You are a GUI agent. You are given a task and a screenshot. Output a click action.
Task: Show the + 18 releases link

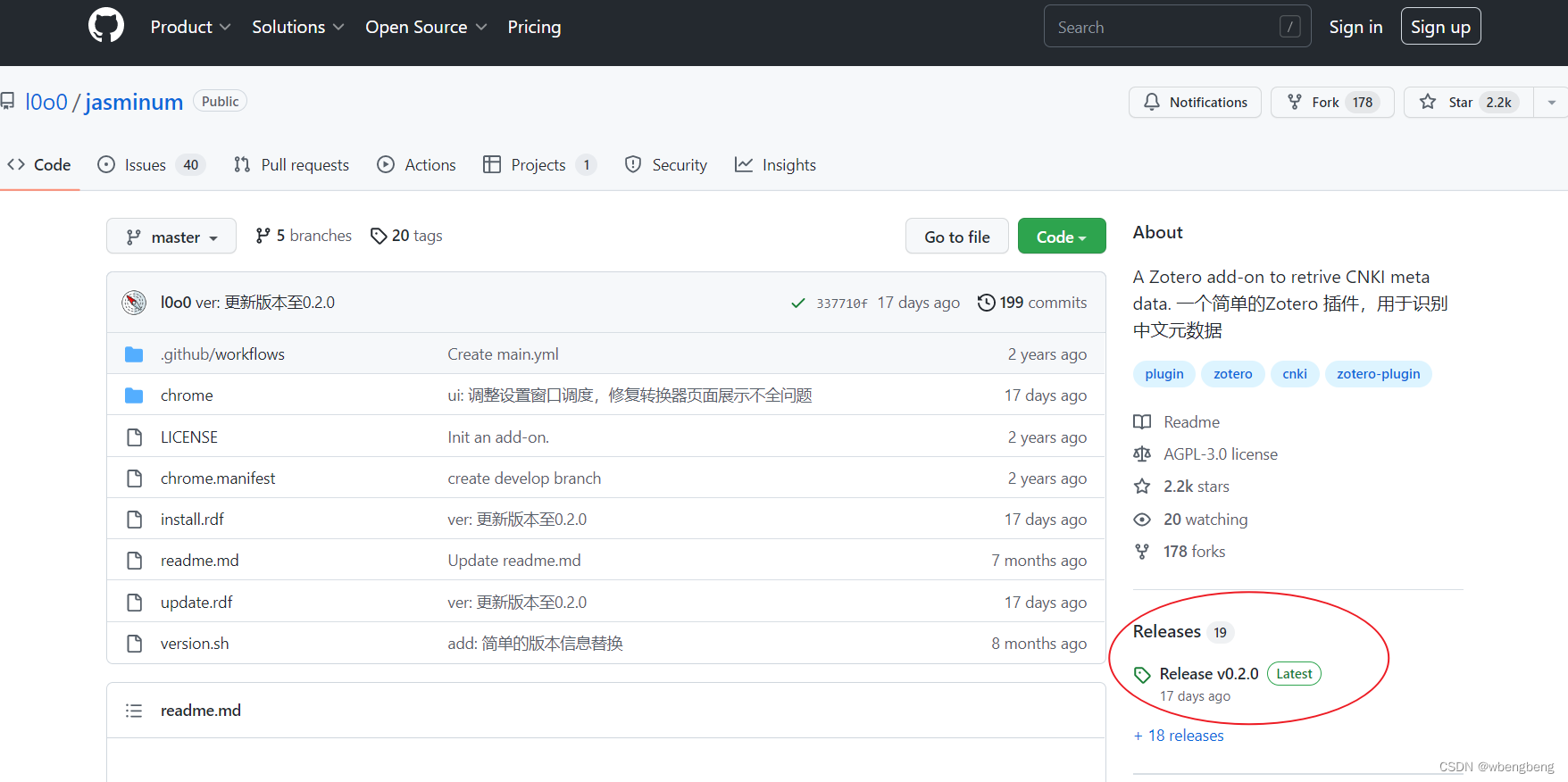(x=1179, y=736)
